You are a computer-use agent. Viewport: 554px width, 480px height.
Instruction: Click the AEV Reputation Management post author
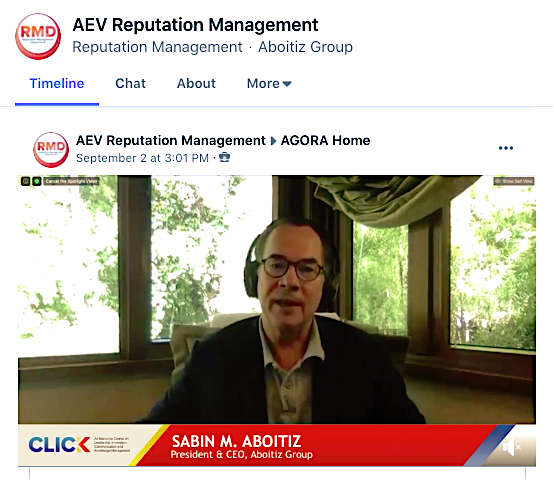(x=171, y=141)
